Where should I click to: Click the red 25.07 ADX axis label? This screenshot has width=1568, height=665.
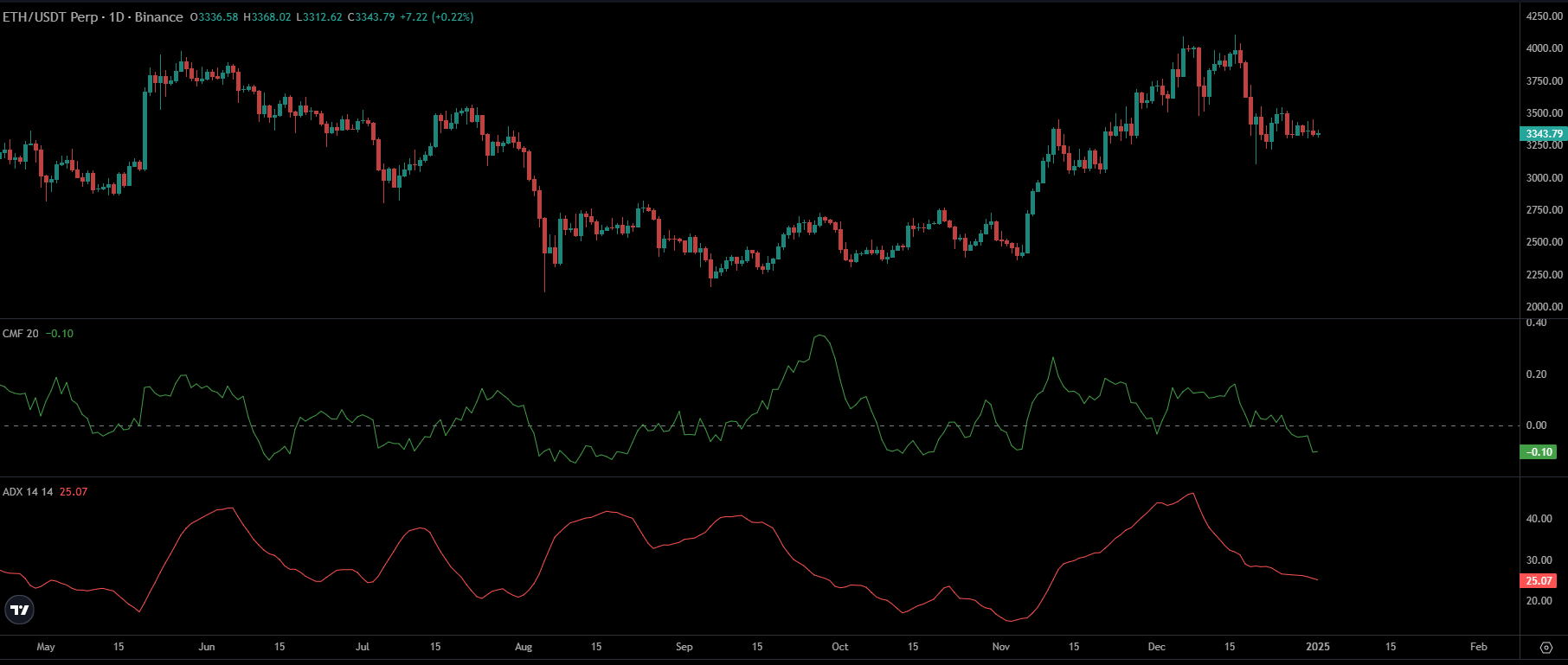(x=1539, y=581)
